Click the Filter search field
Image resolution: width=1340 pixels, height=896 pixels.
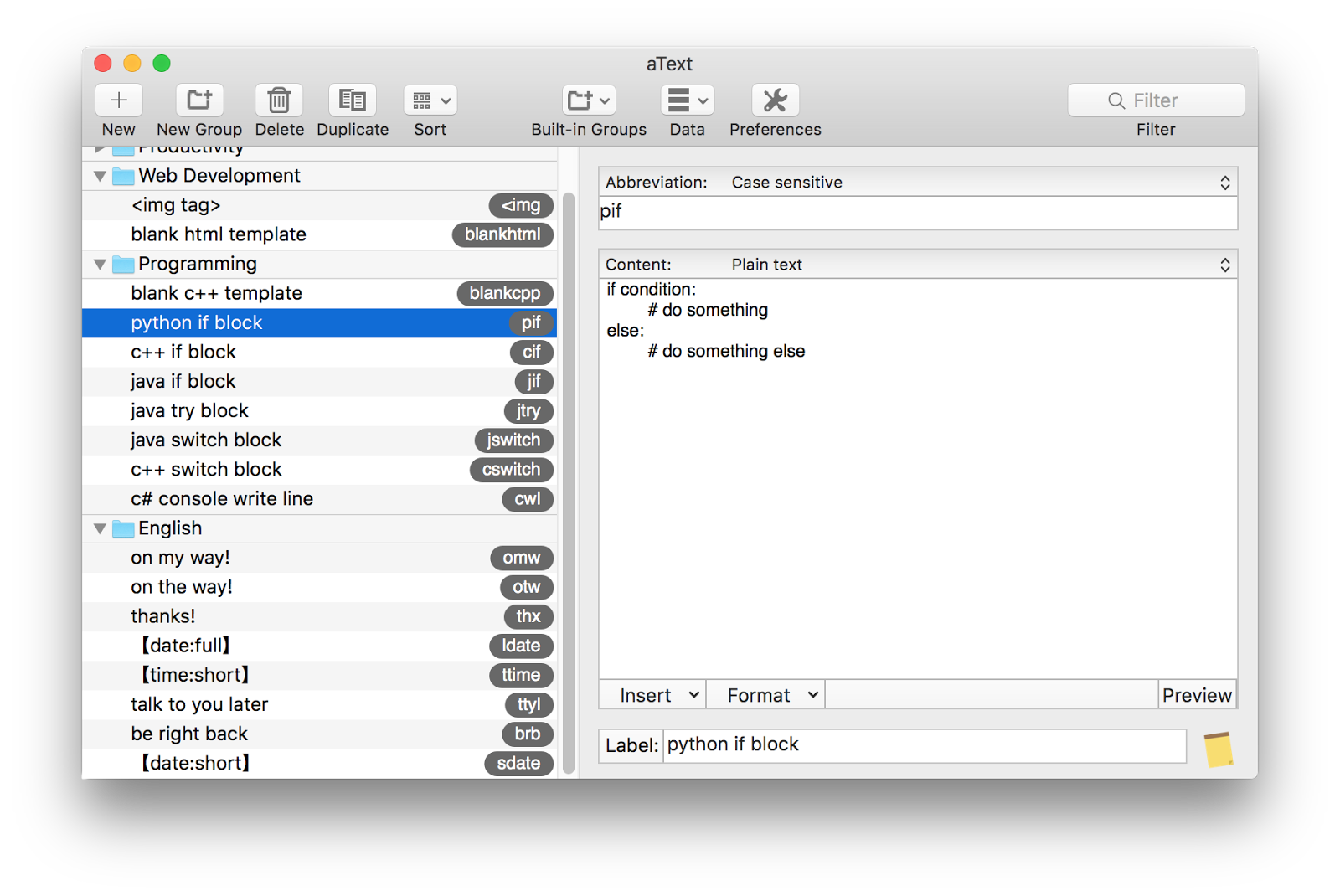pos(1156,100)
